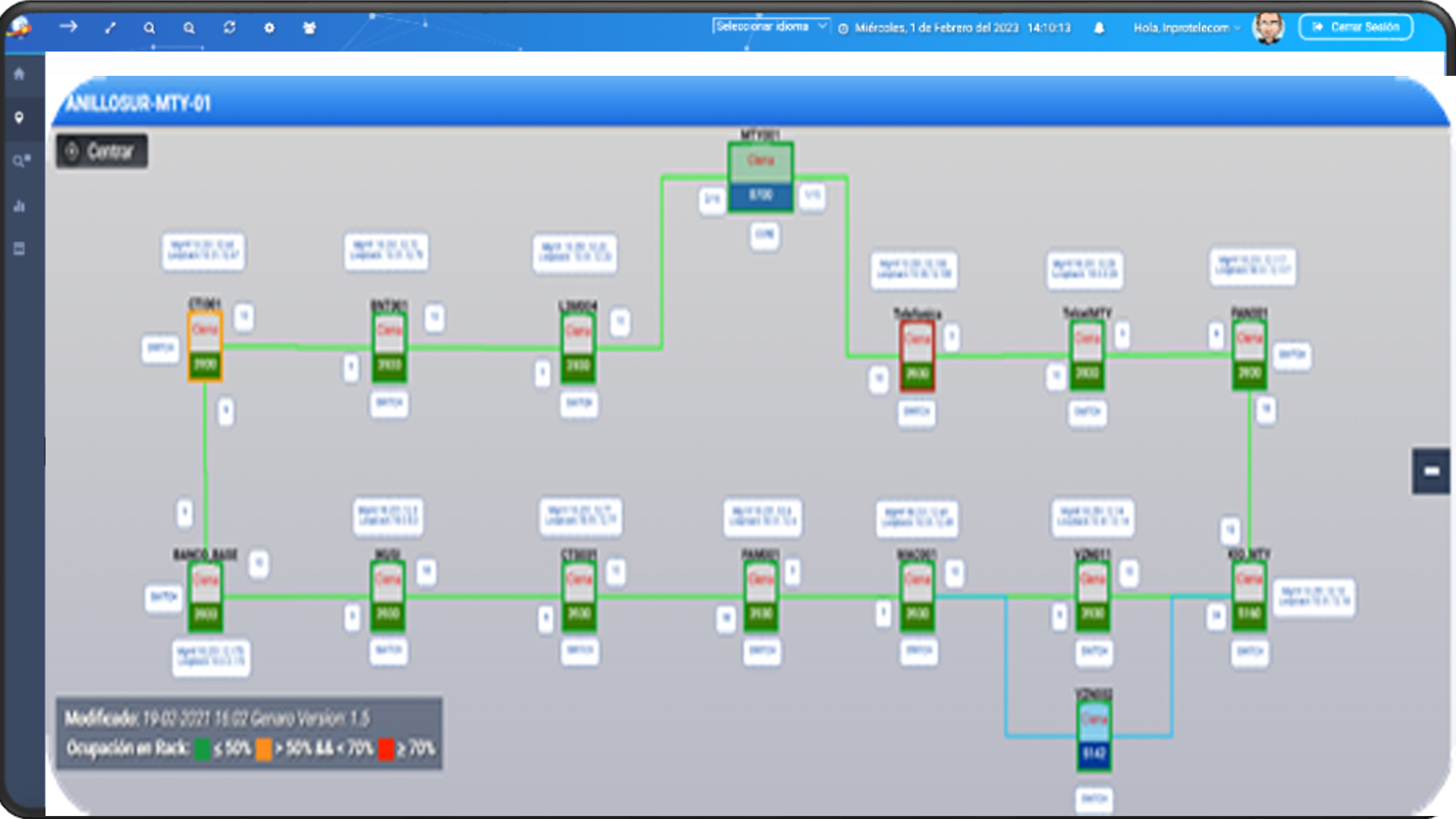Open the gear settings icon in toolbar
The width and height of the screenshot is (1456, 819).
269,27
